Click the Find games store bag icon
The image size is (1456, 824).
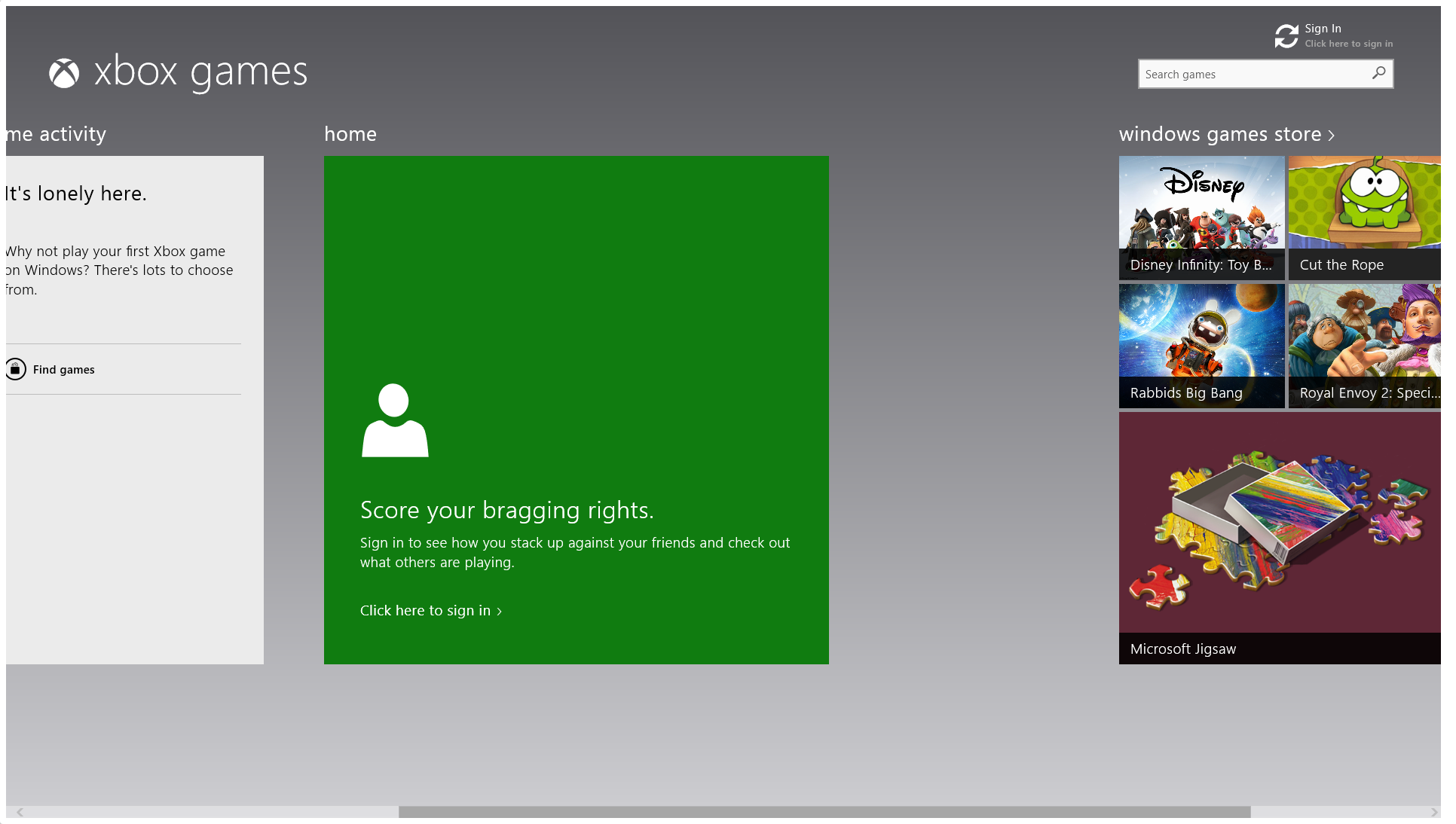16,369
